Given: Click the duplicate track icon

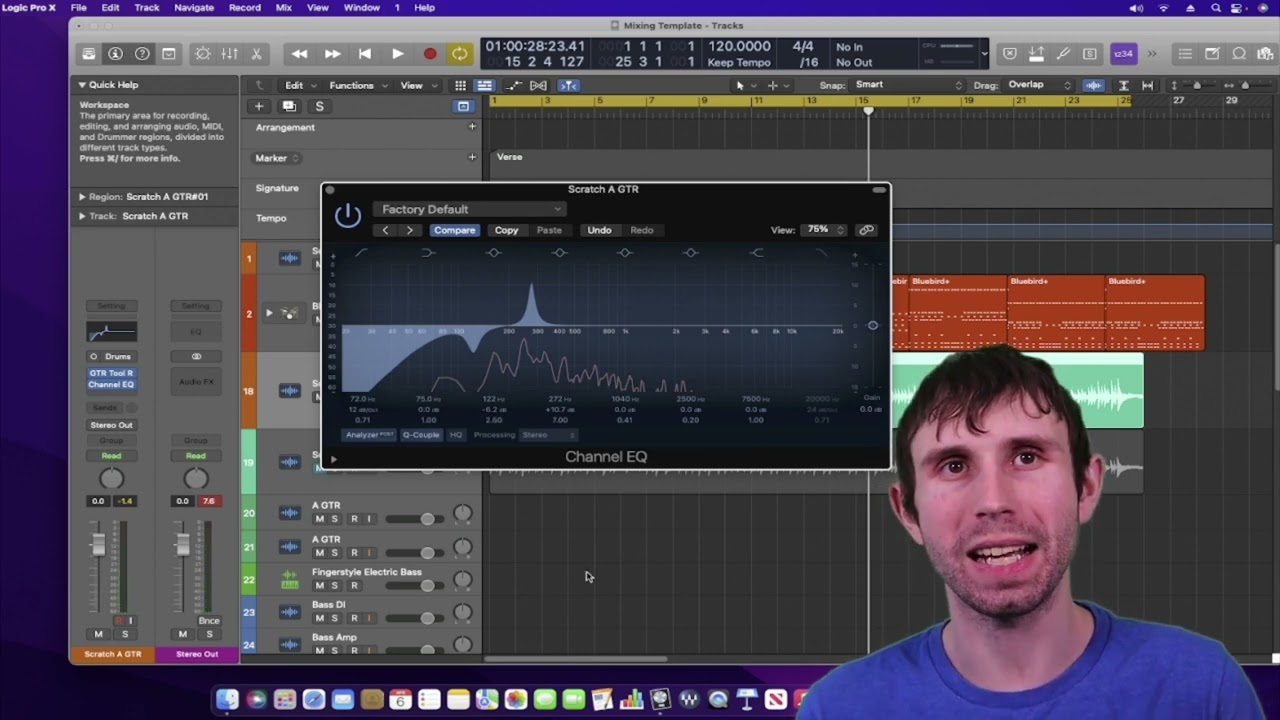Looking at the screenshot, I should (x=289, y=106).
